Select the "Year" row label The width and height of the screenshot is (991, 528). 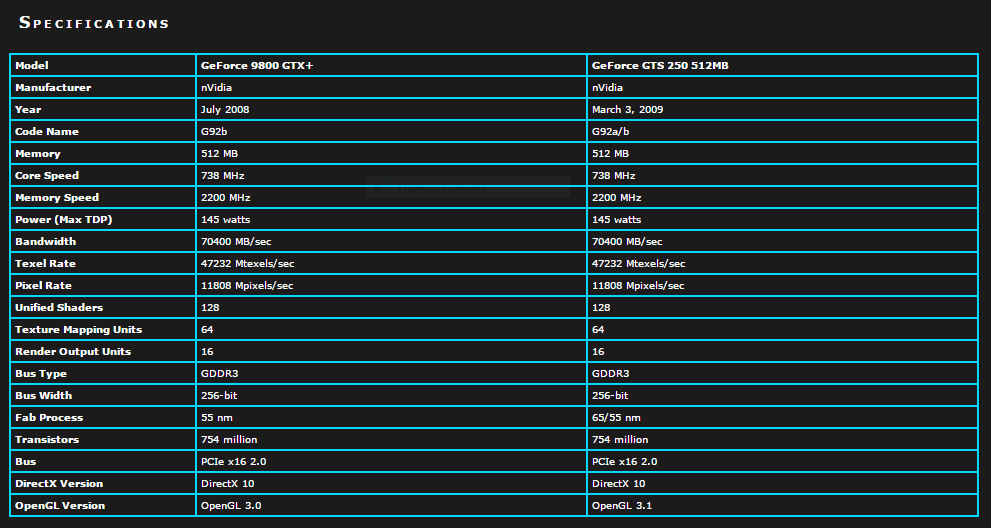[28, 109]
